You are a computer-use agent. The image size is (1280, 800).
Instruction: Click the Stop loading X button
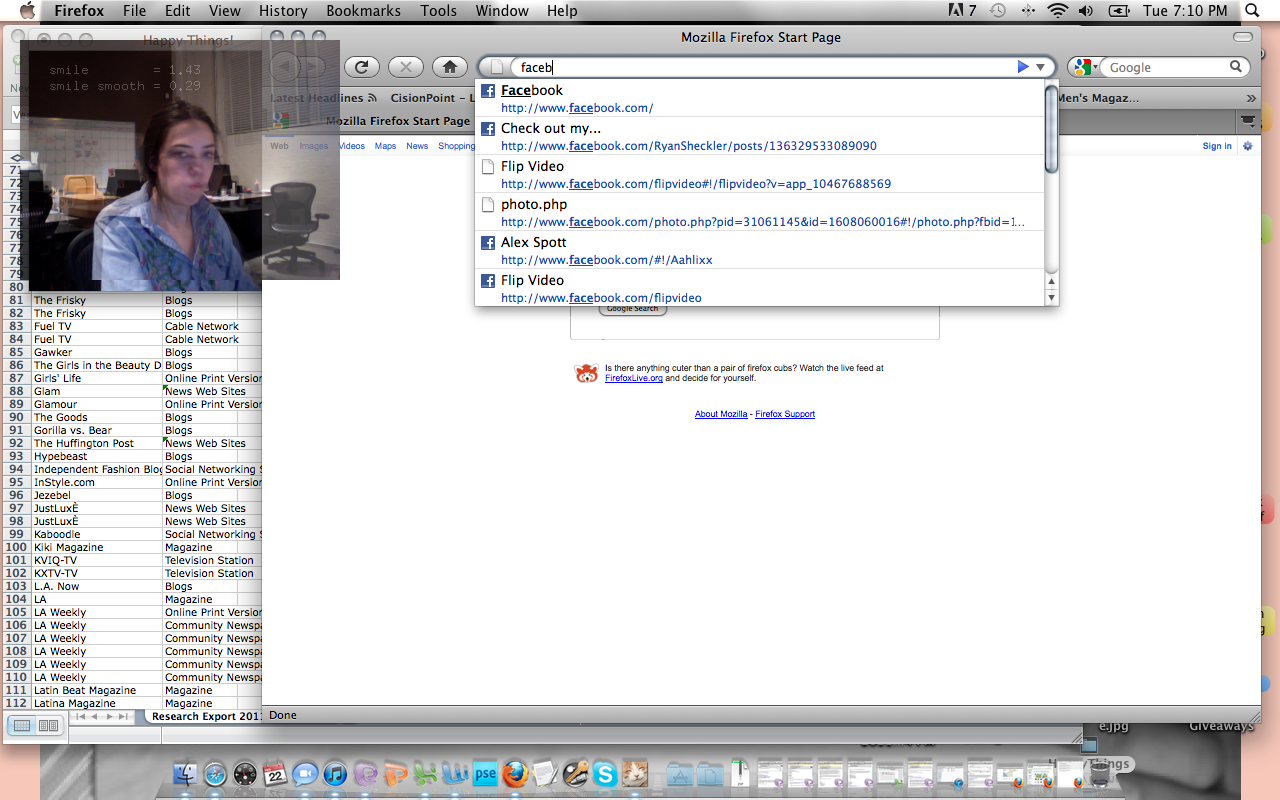[405, 67]
